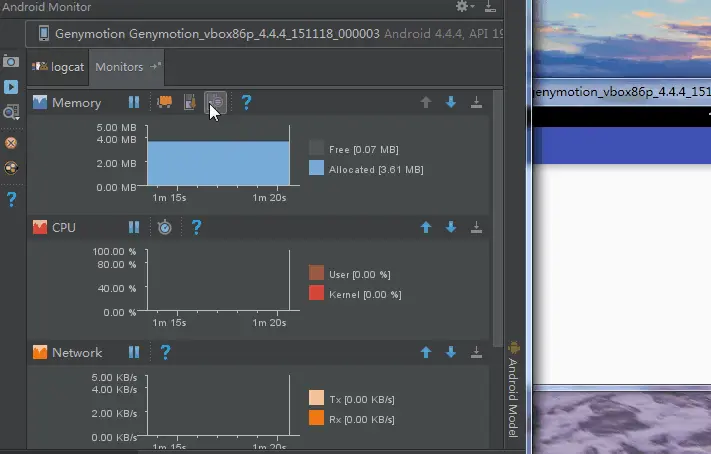The image size is (711, 454).
Task: Minimize the Memory monitor section
Action: point(476,102)
